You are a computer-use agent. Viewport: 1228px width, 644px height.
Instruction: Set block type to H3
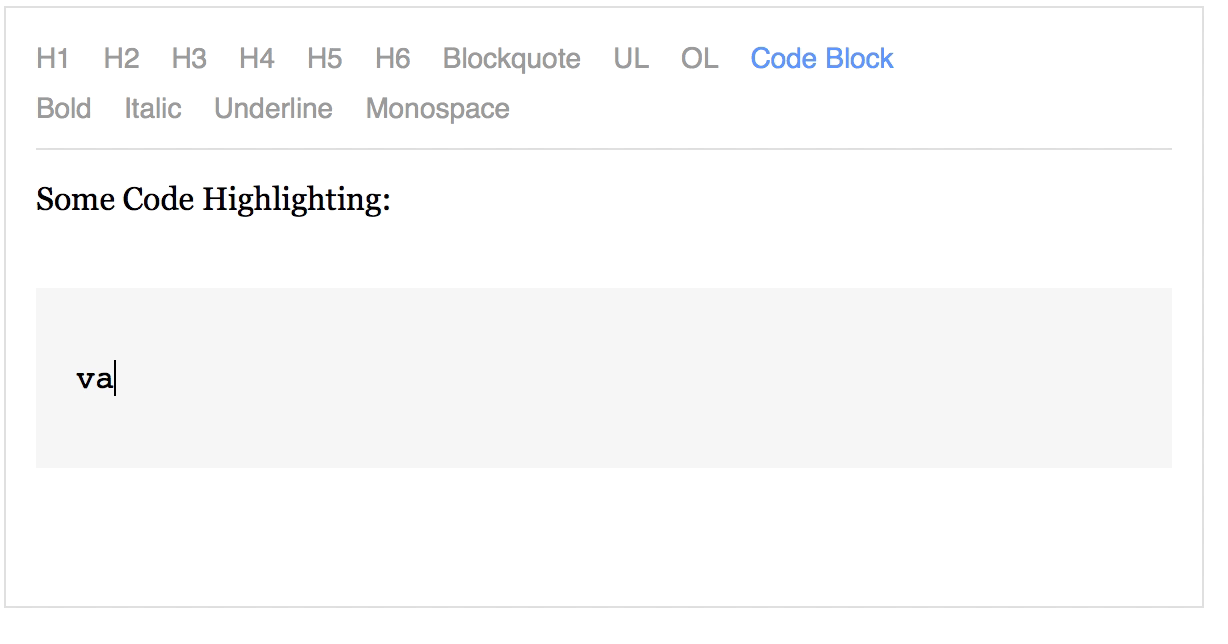coord(189,59)
